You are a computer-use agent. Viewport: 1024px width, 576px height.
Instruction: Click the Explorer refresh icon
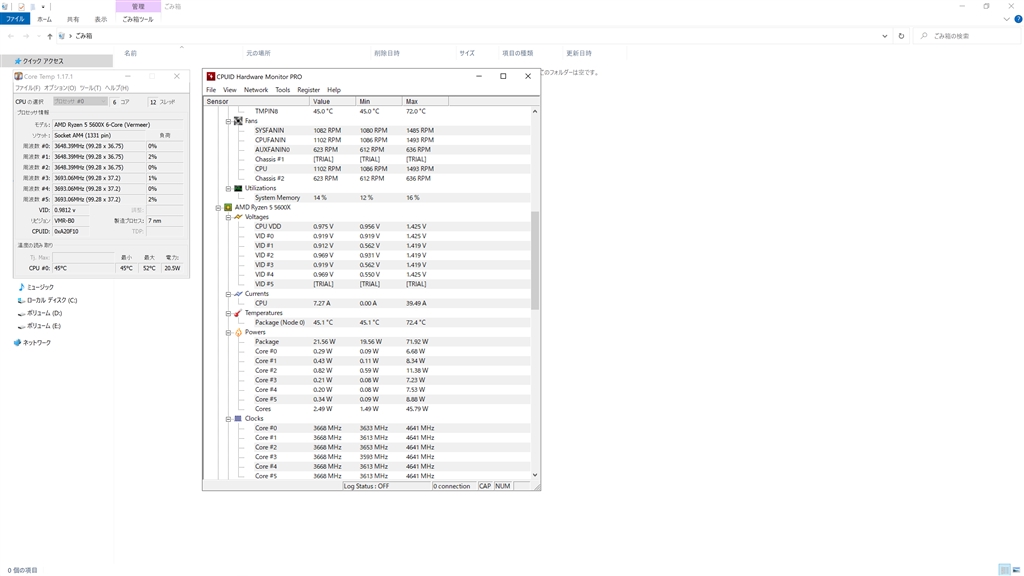901,36
